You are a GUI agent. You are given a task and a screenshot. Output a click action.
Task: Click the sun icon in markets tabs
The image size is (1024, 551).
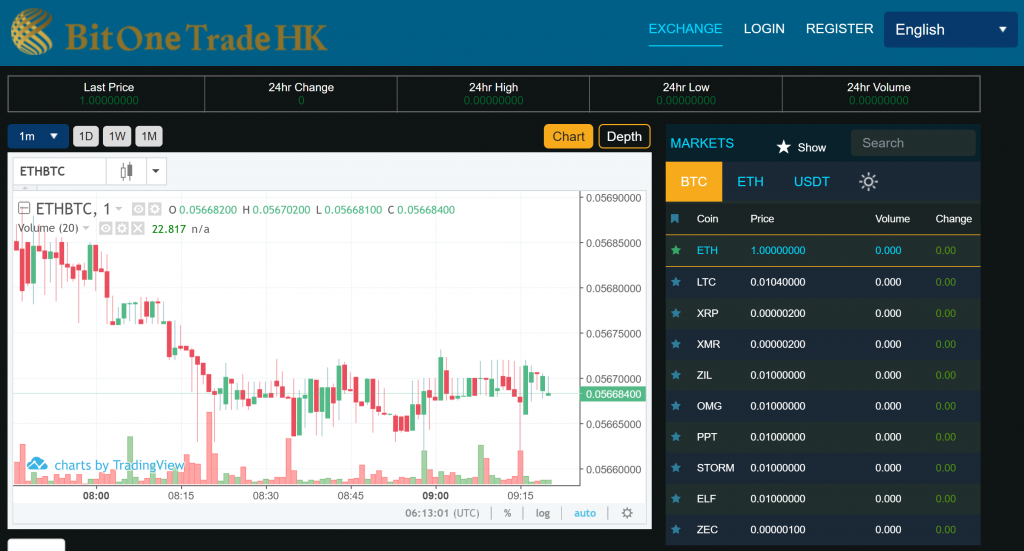[868, 182]
